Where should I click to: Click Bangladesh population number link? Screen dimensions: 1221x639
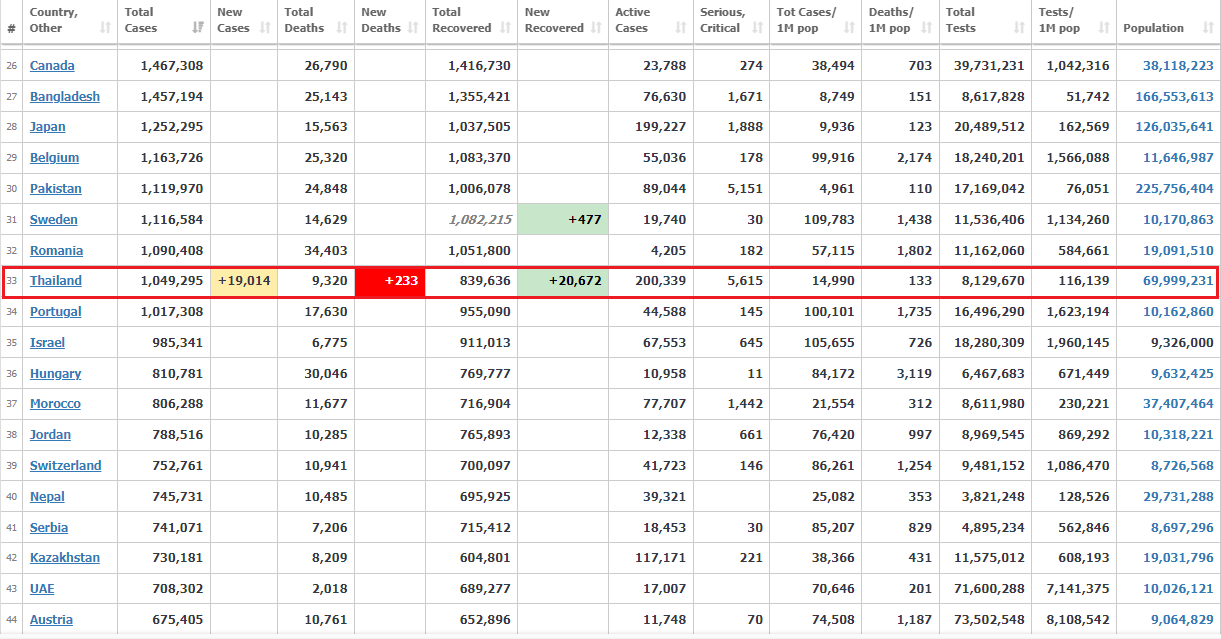[1174, 97]
